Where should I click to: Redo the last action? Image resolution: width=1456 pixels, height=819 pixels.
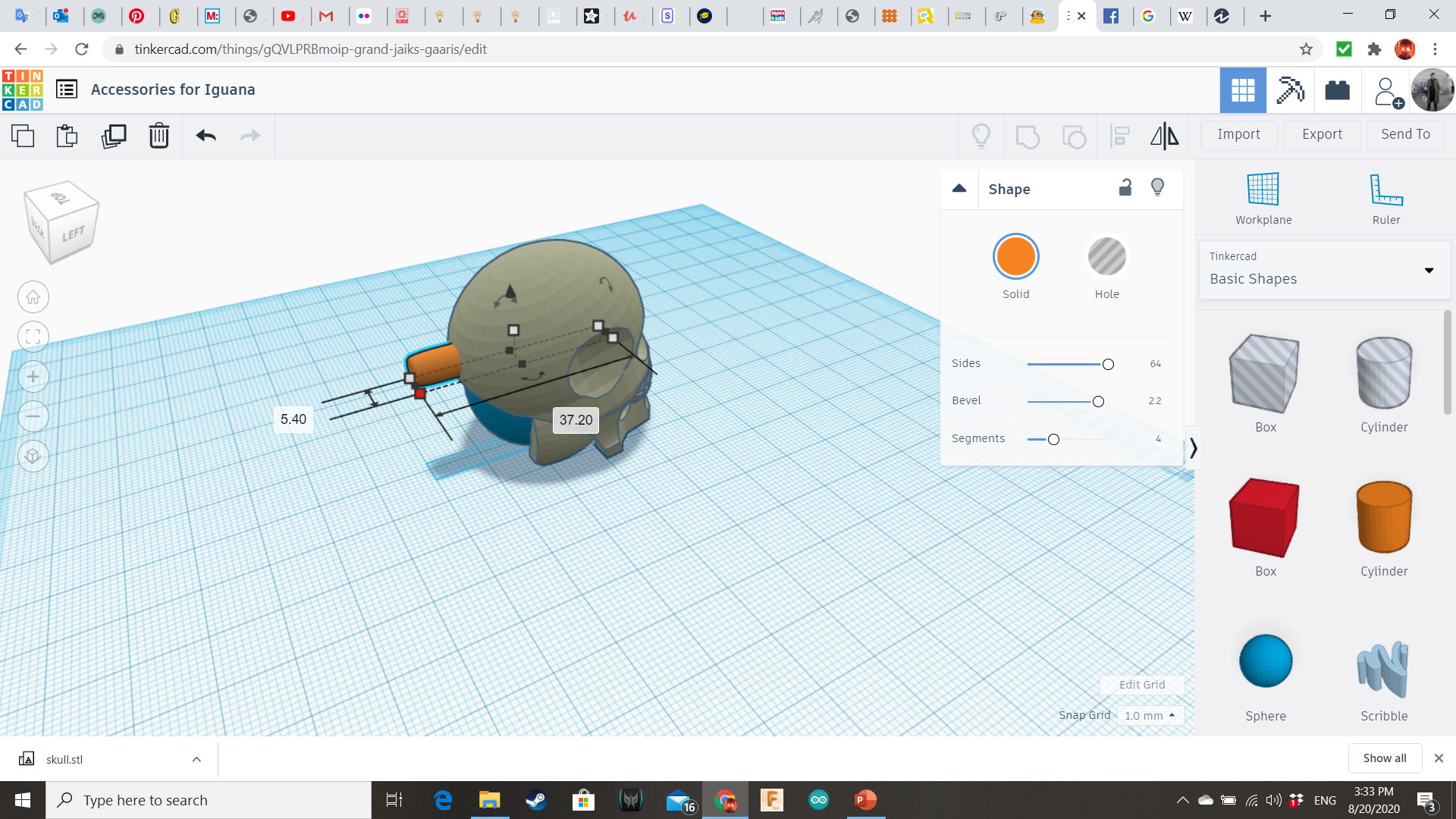click(x=250, y=136)
